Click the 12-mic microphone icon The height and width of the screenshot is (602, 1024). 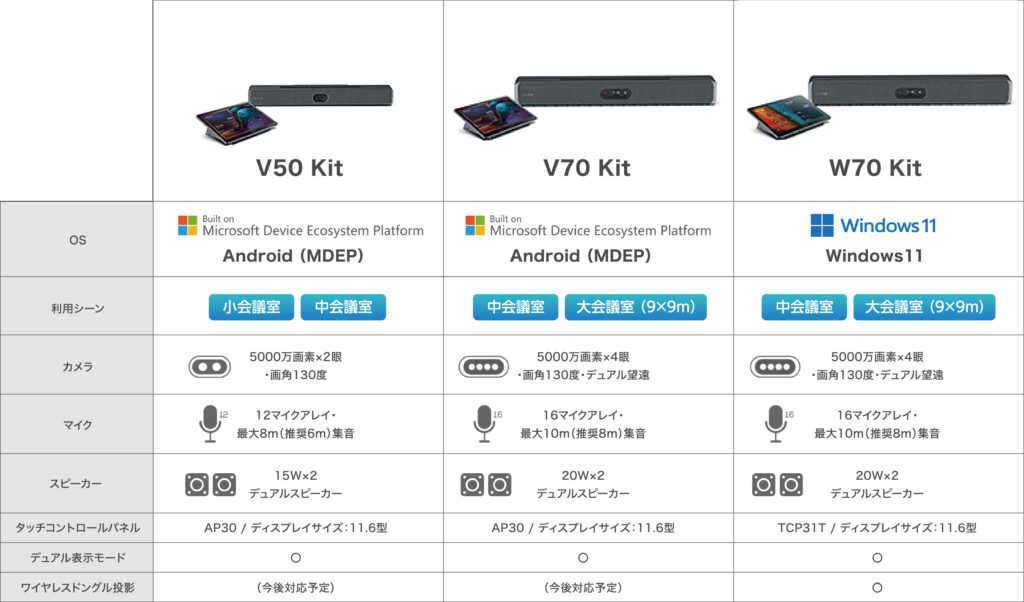210,424
